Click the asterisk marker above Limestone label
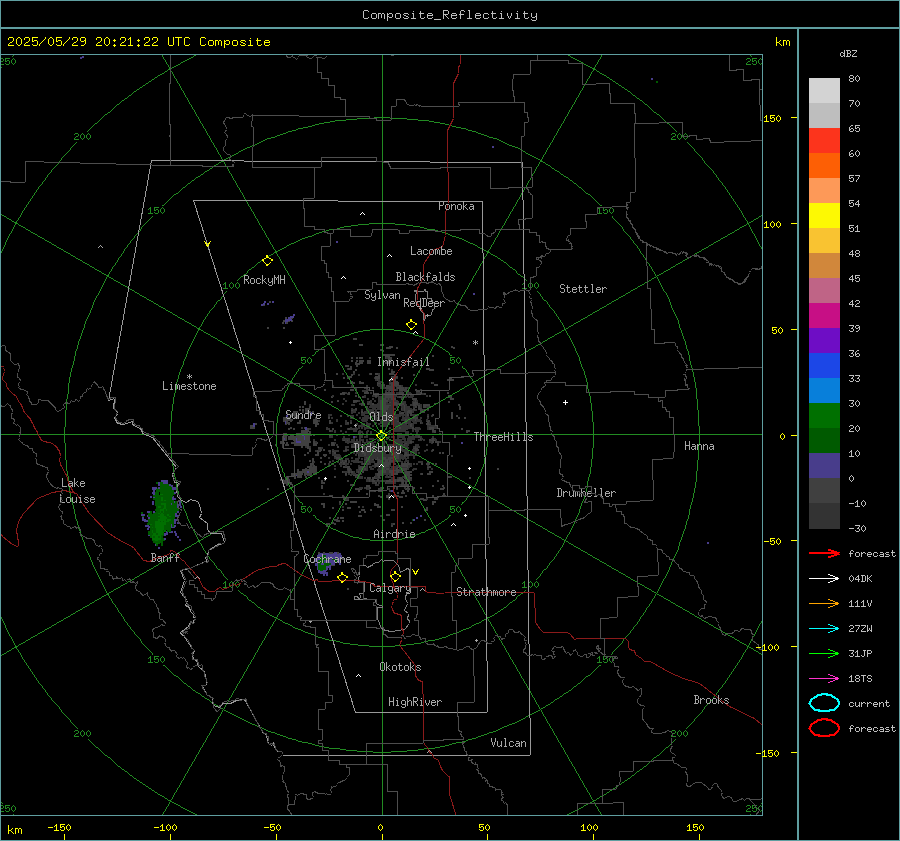 [x=189, y=377]
